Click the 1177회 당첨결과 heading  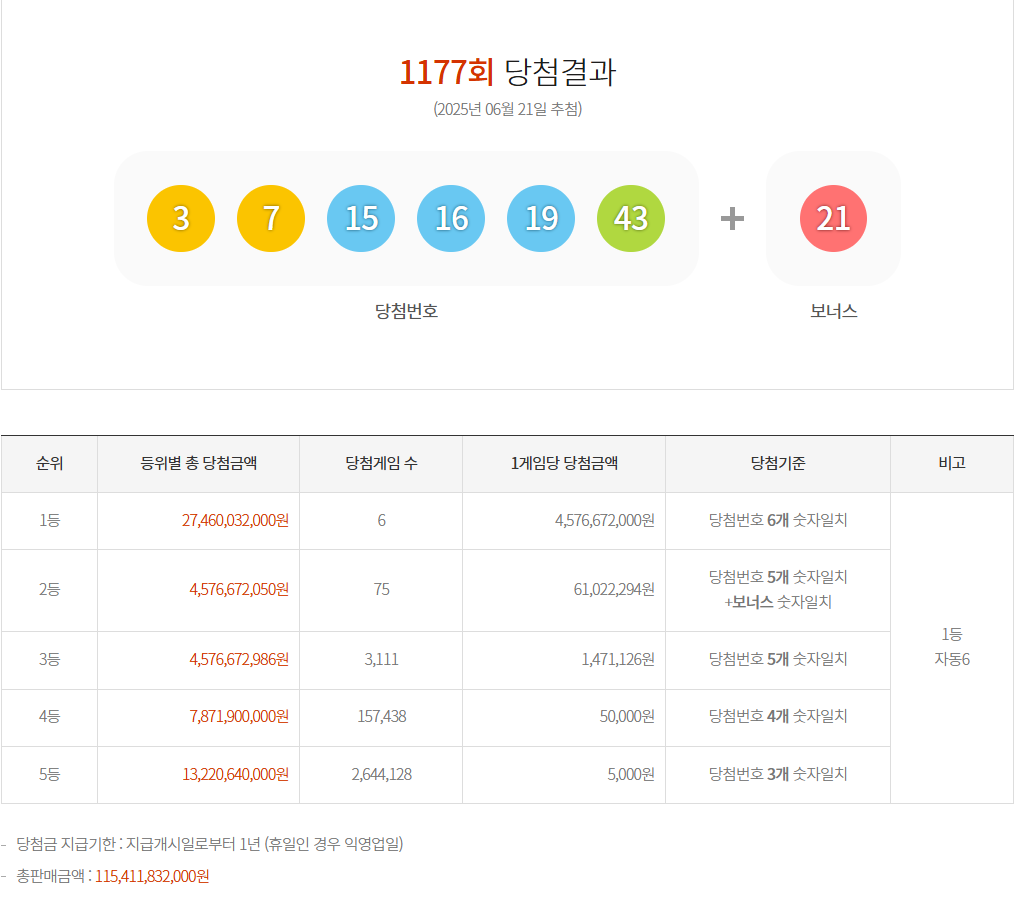[507, 73]
